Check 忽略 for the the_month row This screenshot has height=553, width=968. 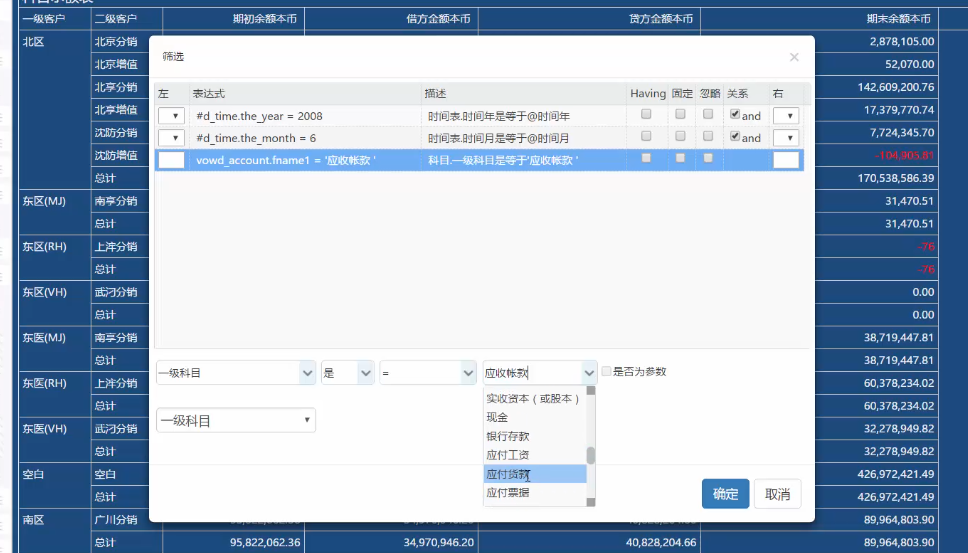[x=707, y=137]
